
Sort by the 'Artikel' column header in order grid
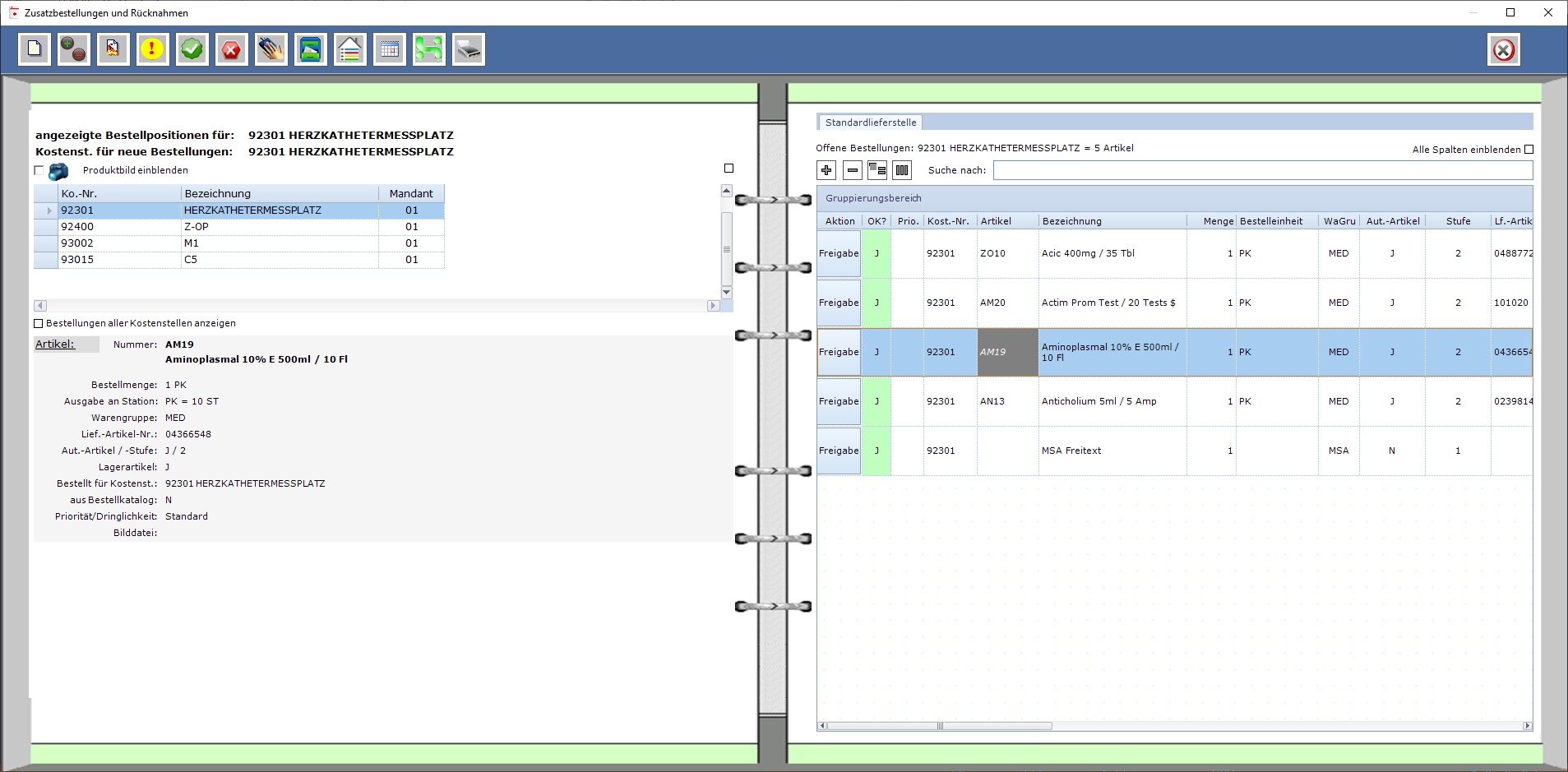tap(1008, 221)
